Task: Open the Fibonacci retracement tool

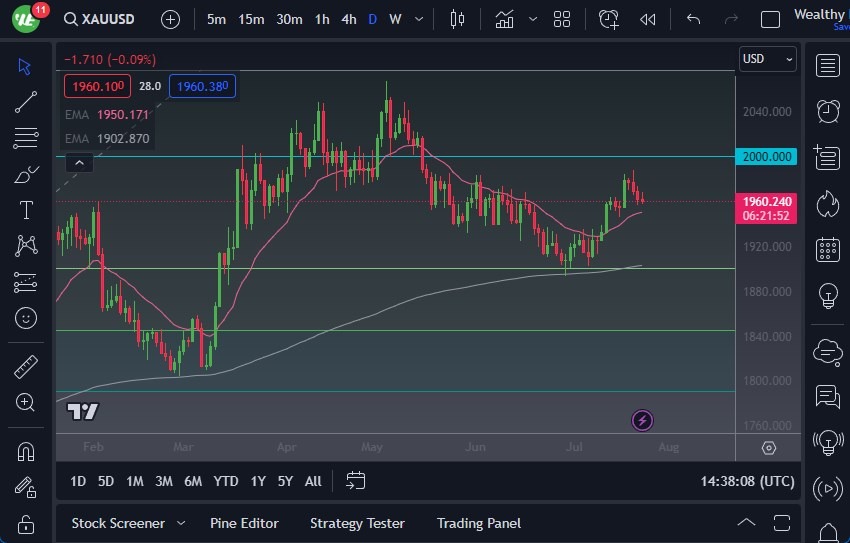Action: [x=26, y=138]
